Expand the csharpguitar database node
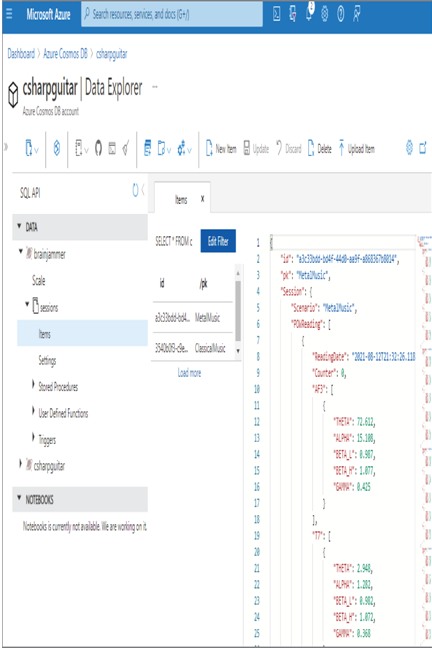The image size is (432, 649). pyautogui.click(x=21, y=464)
